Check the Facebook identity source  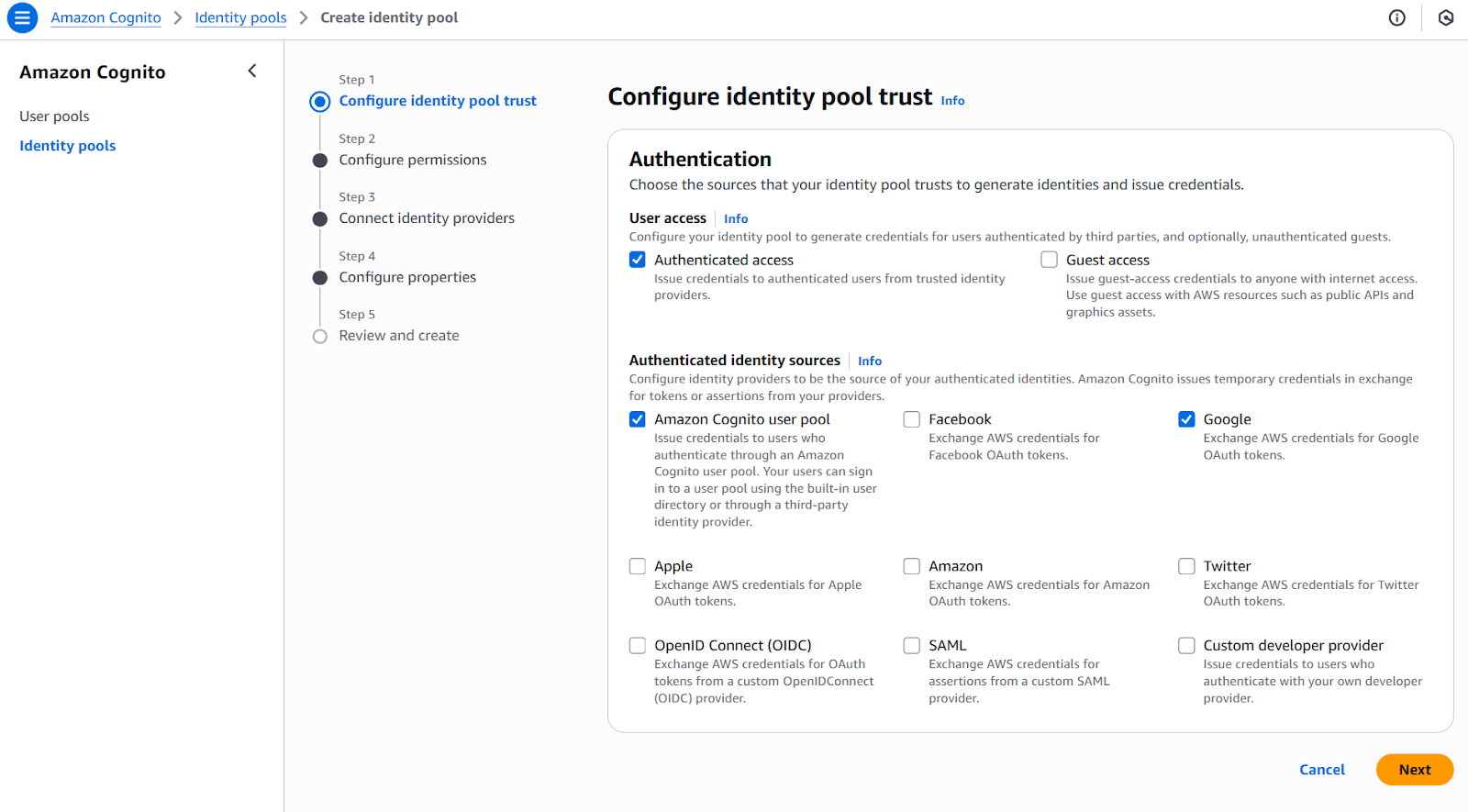click(912, 418)
